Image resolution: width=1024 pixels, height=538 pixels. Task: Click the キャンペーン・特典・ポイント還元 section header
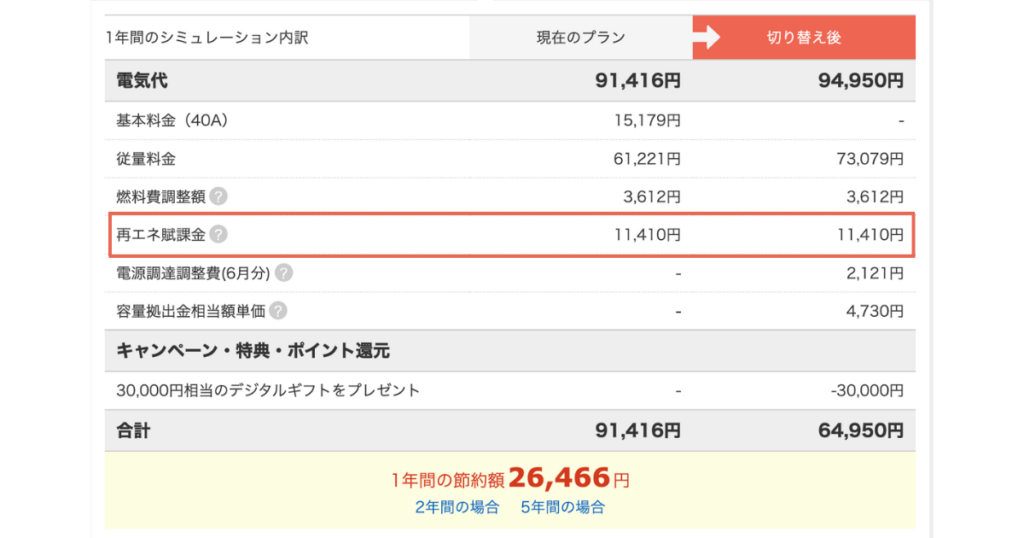pyautogui.click(x=253, y=351)
